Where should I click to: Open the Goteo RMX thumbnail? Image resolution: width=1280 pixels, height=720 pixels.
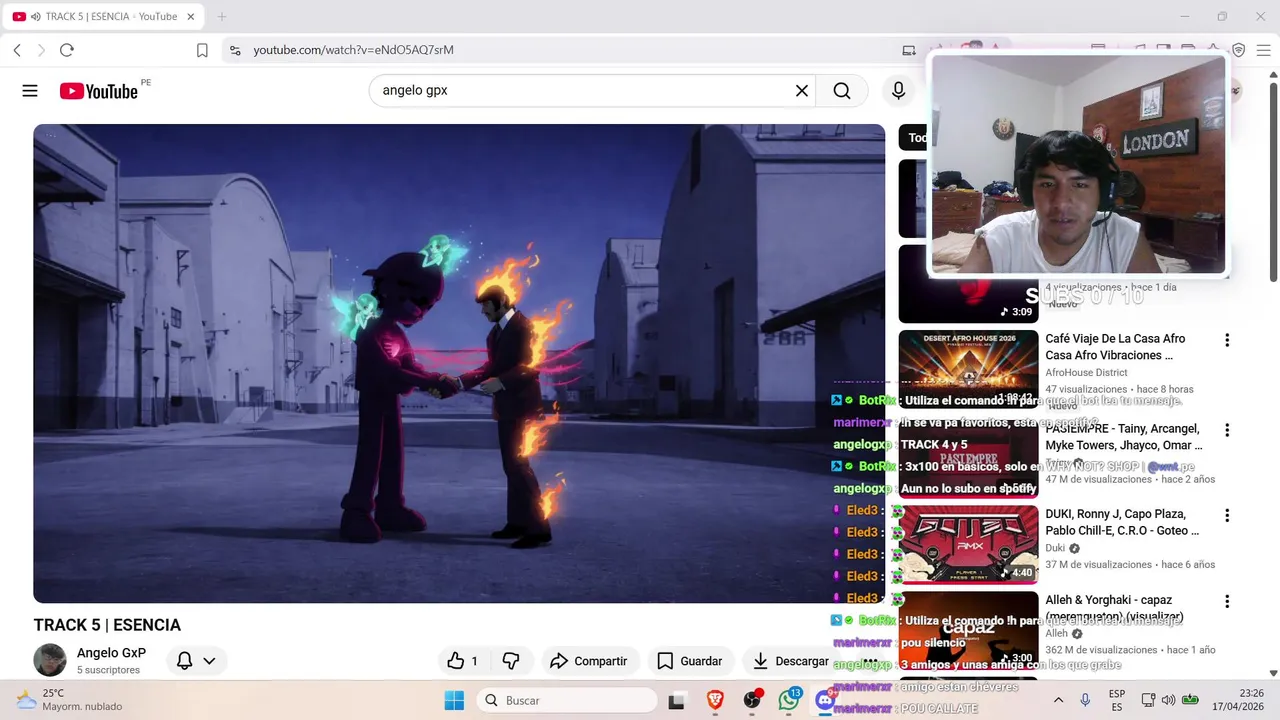coord(968,544)
